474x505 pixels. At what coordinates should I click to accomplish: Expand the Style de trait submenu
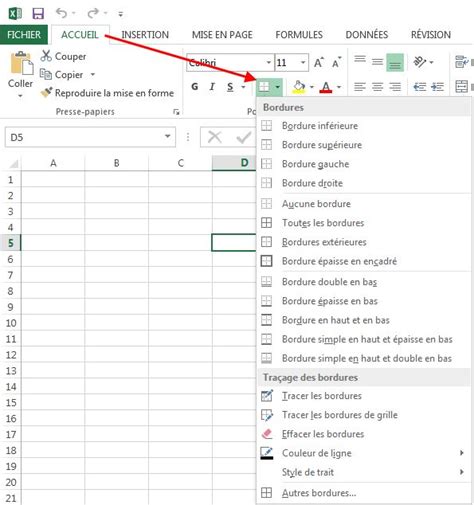[462, 472]
